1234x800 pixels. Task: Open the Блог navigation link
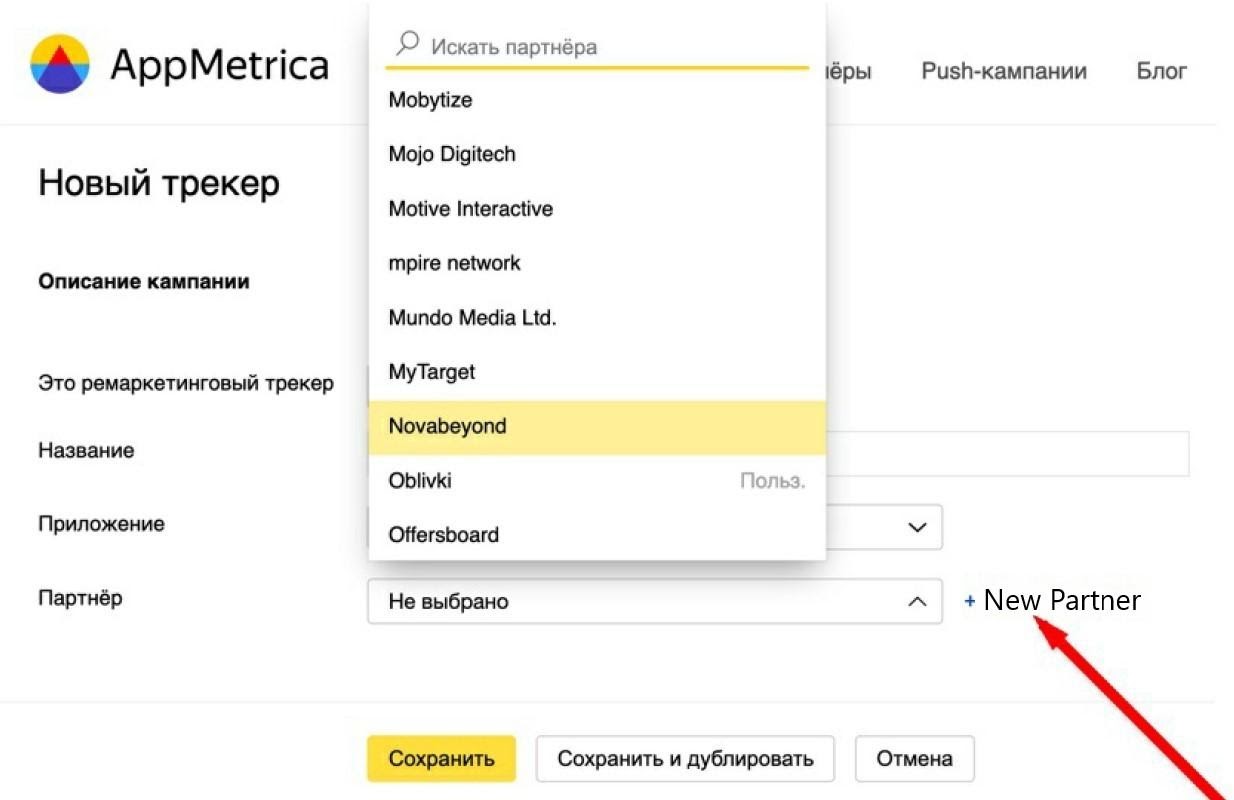pos(1162,71)
